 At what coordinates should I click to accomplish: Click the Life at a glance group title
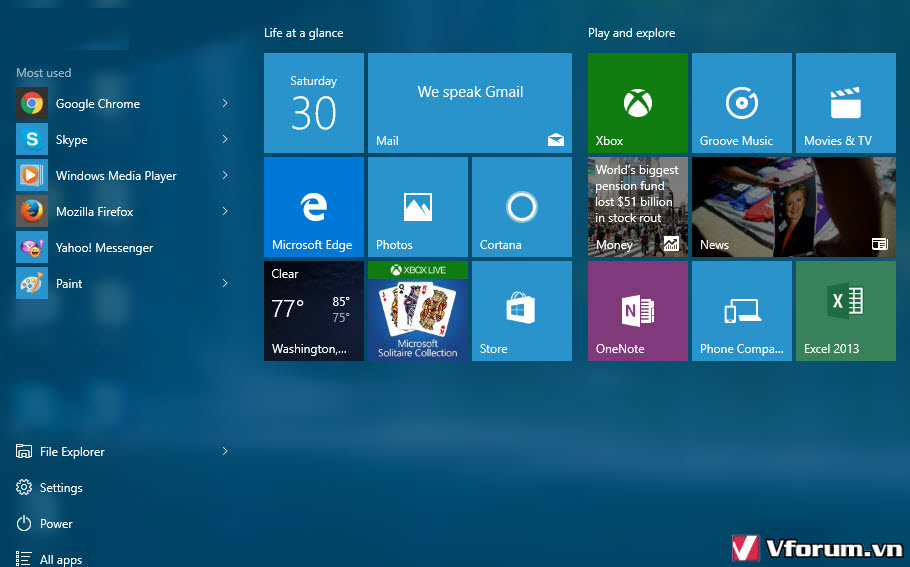click(304, 33)
